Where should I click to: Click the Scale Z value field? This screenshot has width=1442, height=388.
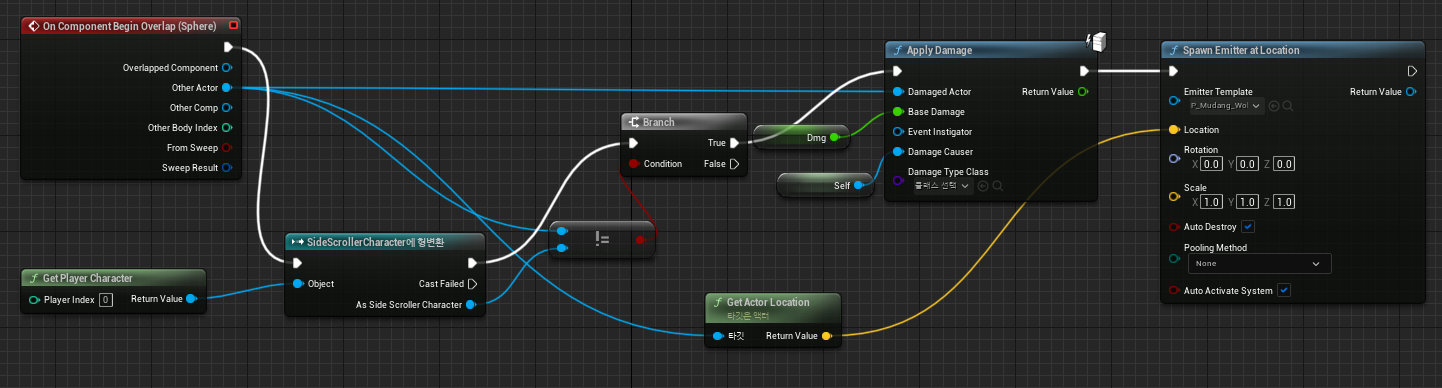click(x=1285, y=202)
